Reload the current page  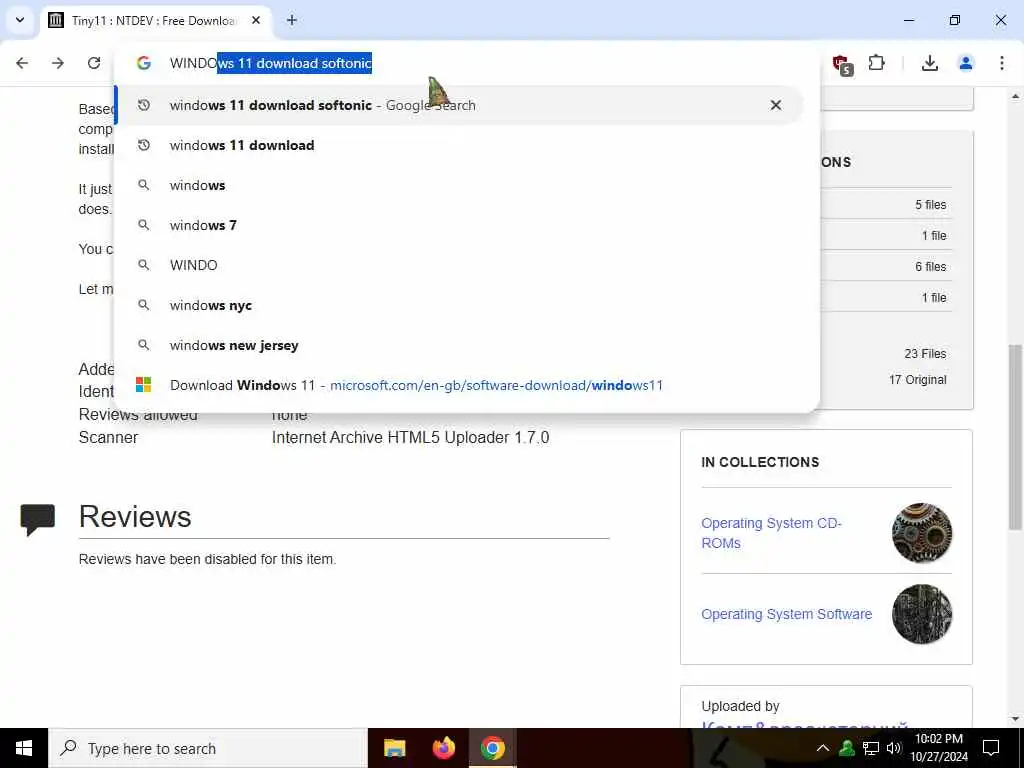coord(94,63)
